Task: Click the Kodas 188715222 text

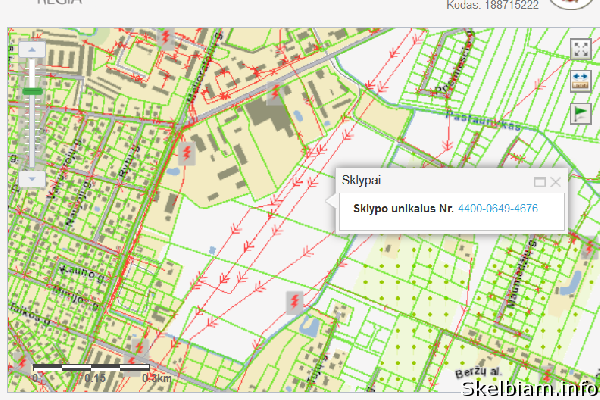Action: 492,5
